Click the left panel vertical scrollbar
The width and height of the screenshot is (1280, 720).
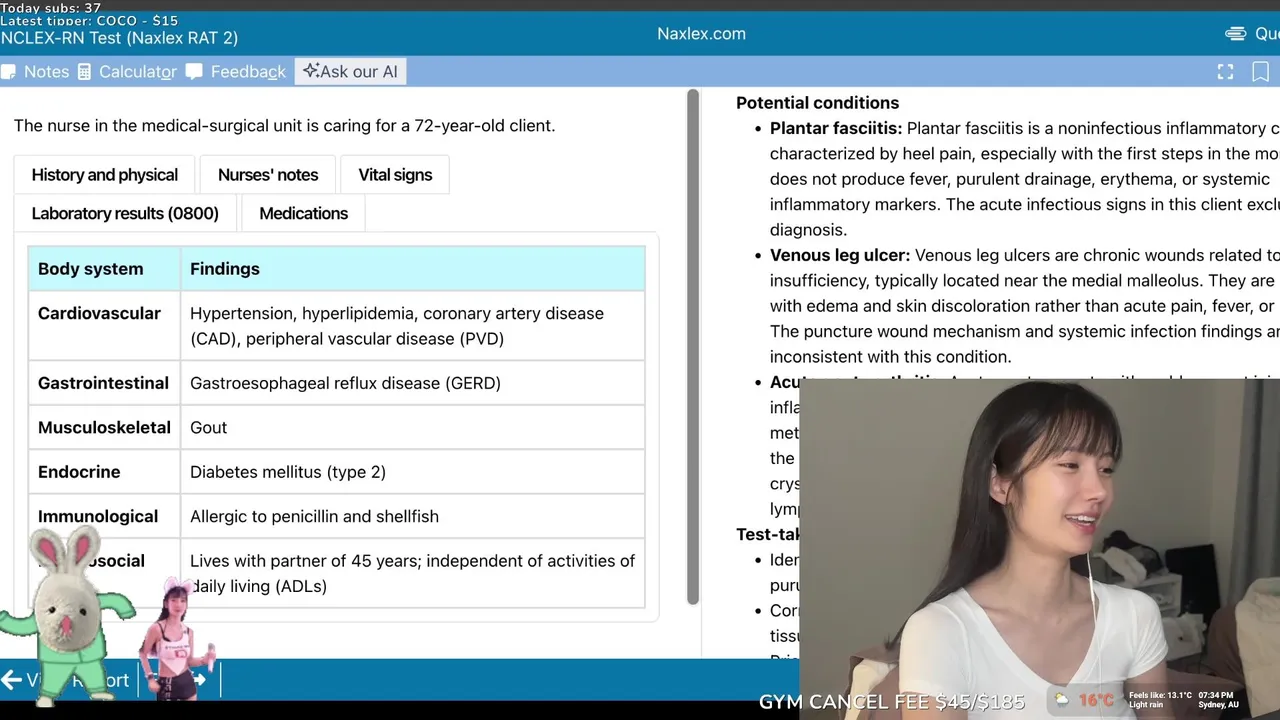[693, 347]
